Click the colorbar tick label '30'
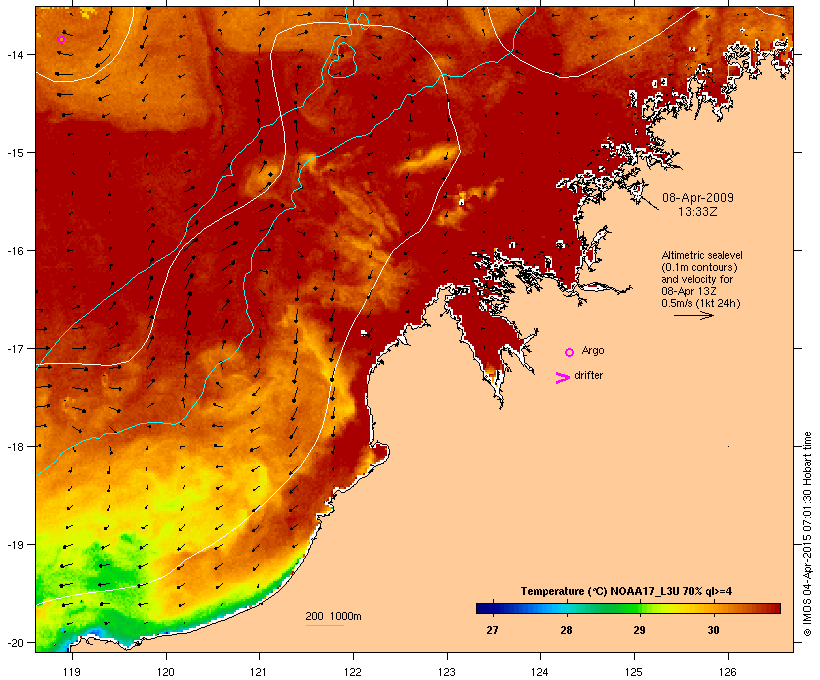Image resolution: width=820 pixels, height=680 pixels. tap(713, 630)
